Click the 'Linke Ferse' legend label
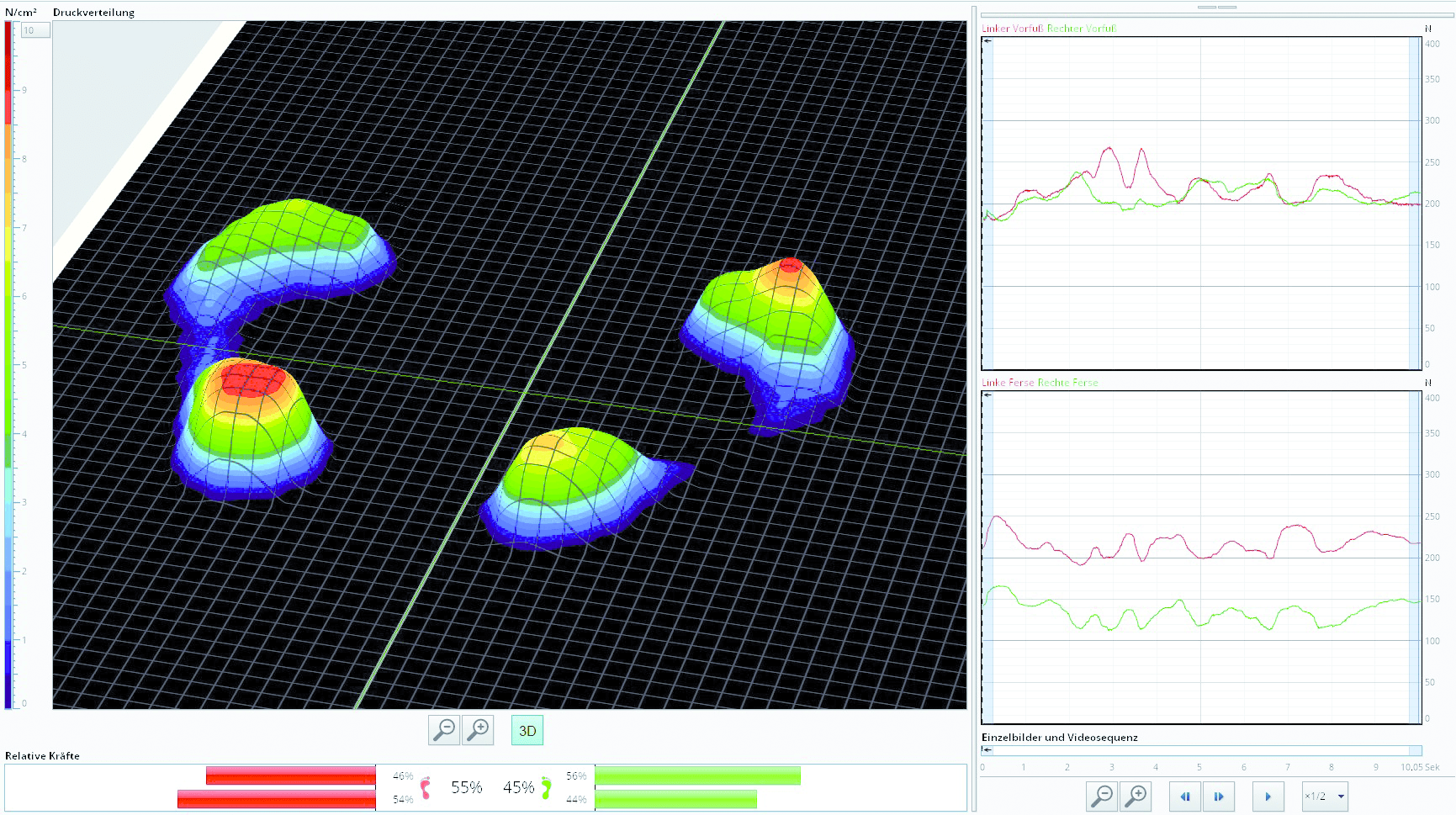Screen dimensions: 1456x815 tap(1008, 383)
